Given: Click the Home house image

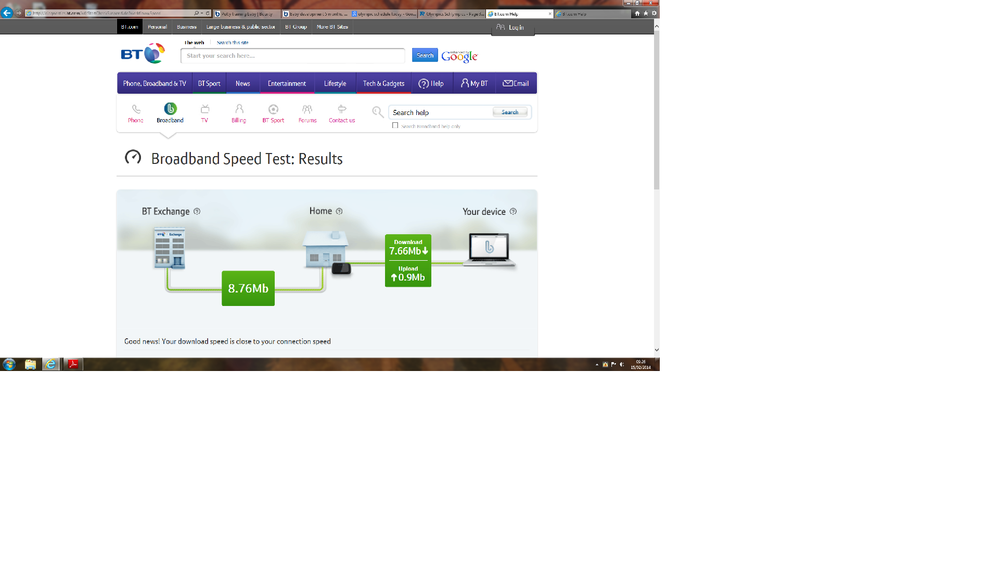Looking at the screenshot, I should click(x=326, y=249).
